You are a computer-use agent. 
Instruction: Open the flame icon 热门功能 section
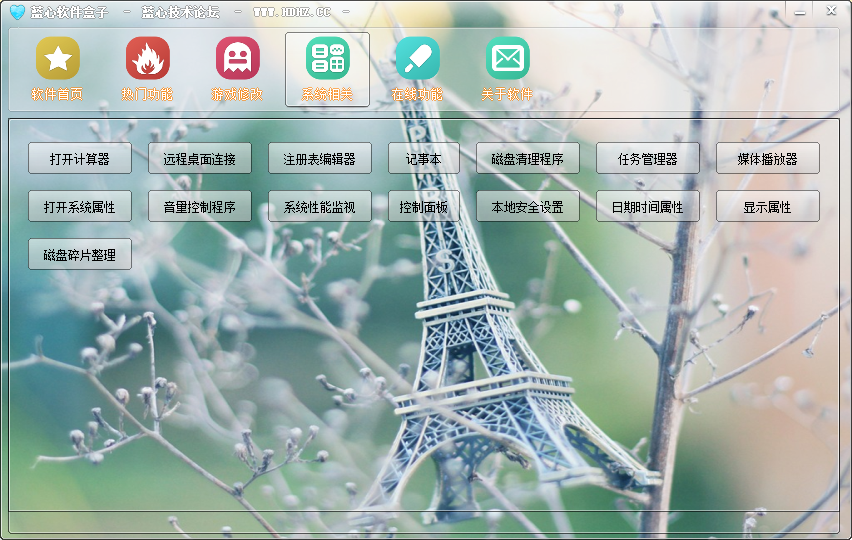(x=147, y=59)
